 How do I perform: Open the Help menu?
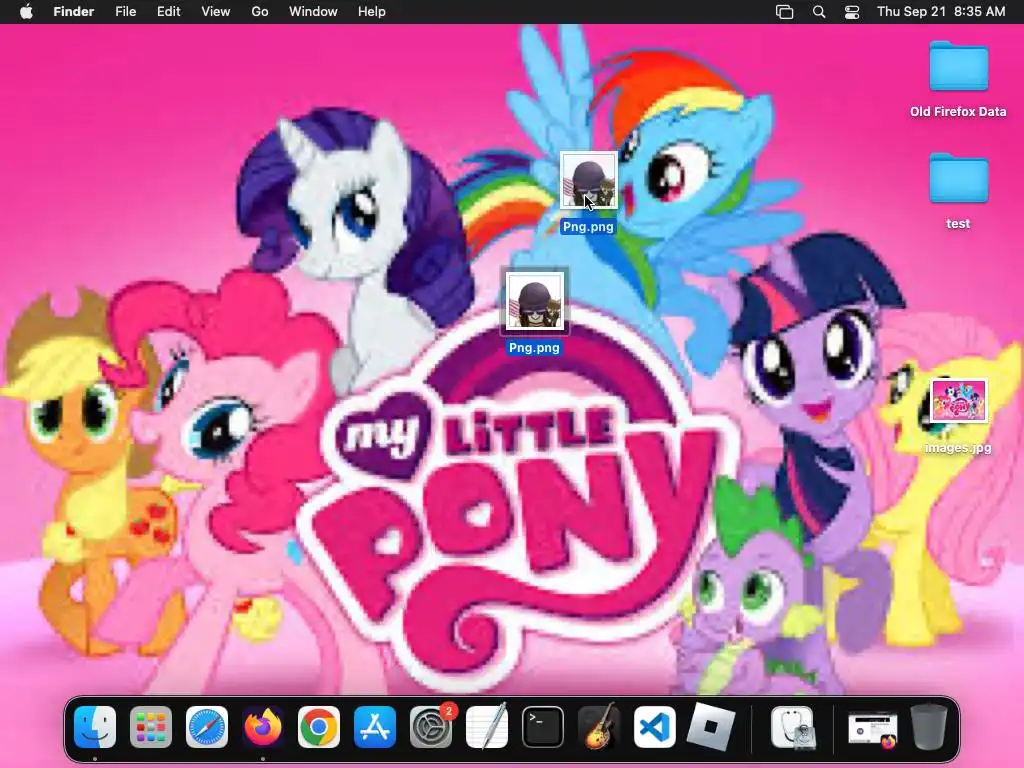[372, 12]
